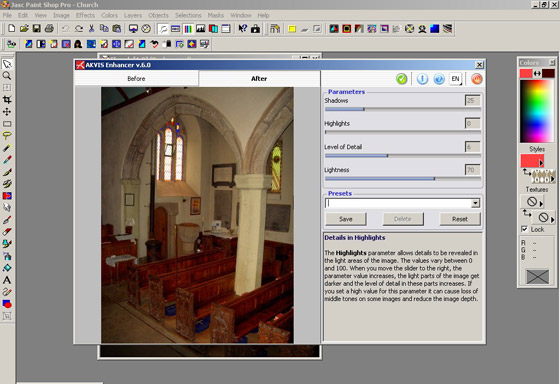
Task: Undo the last action in toolbar
Action: [66, 29]
